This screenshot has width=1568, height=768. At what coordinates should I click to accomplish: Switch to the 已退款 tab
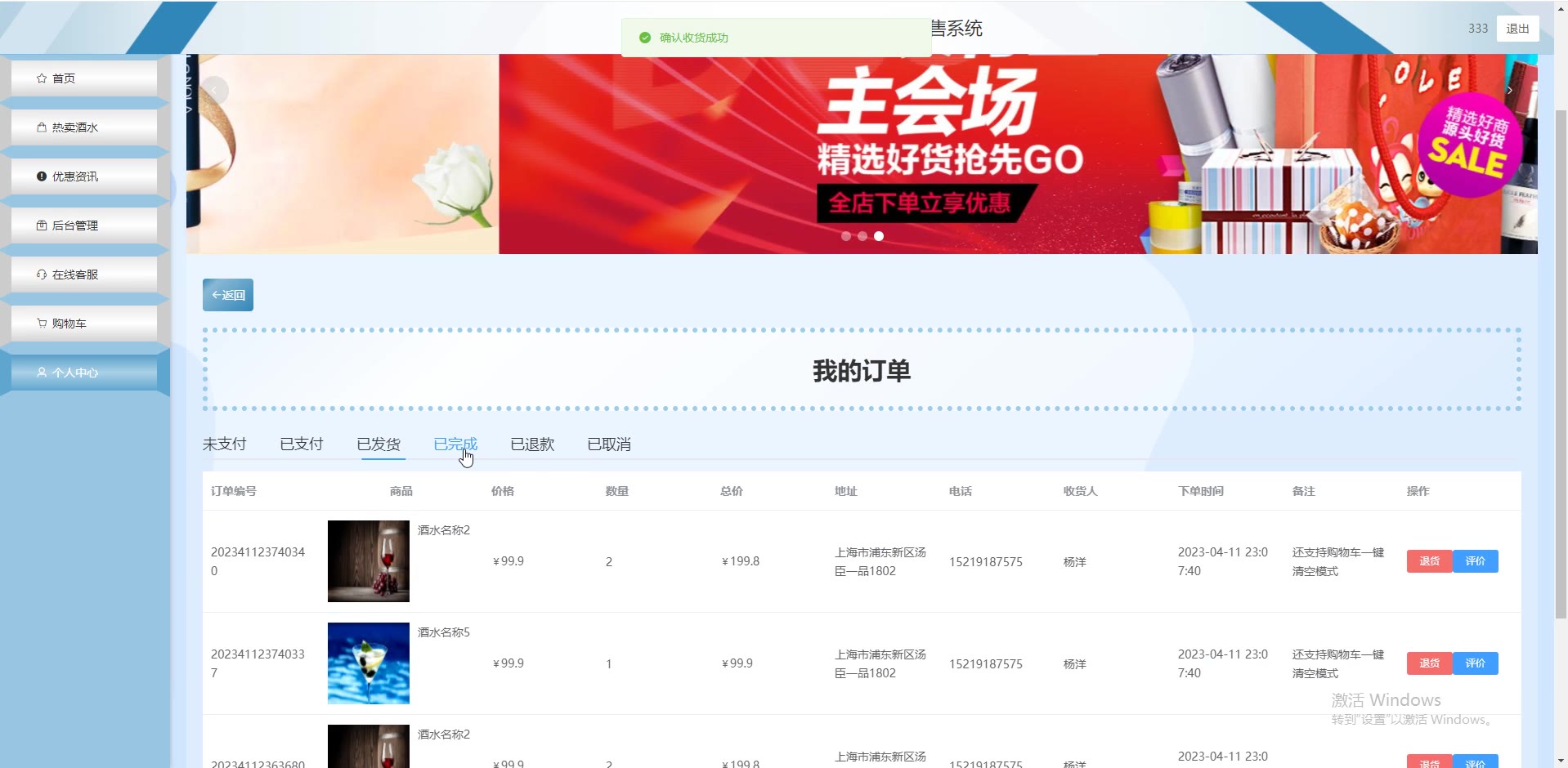[532, 444]
